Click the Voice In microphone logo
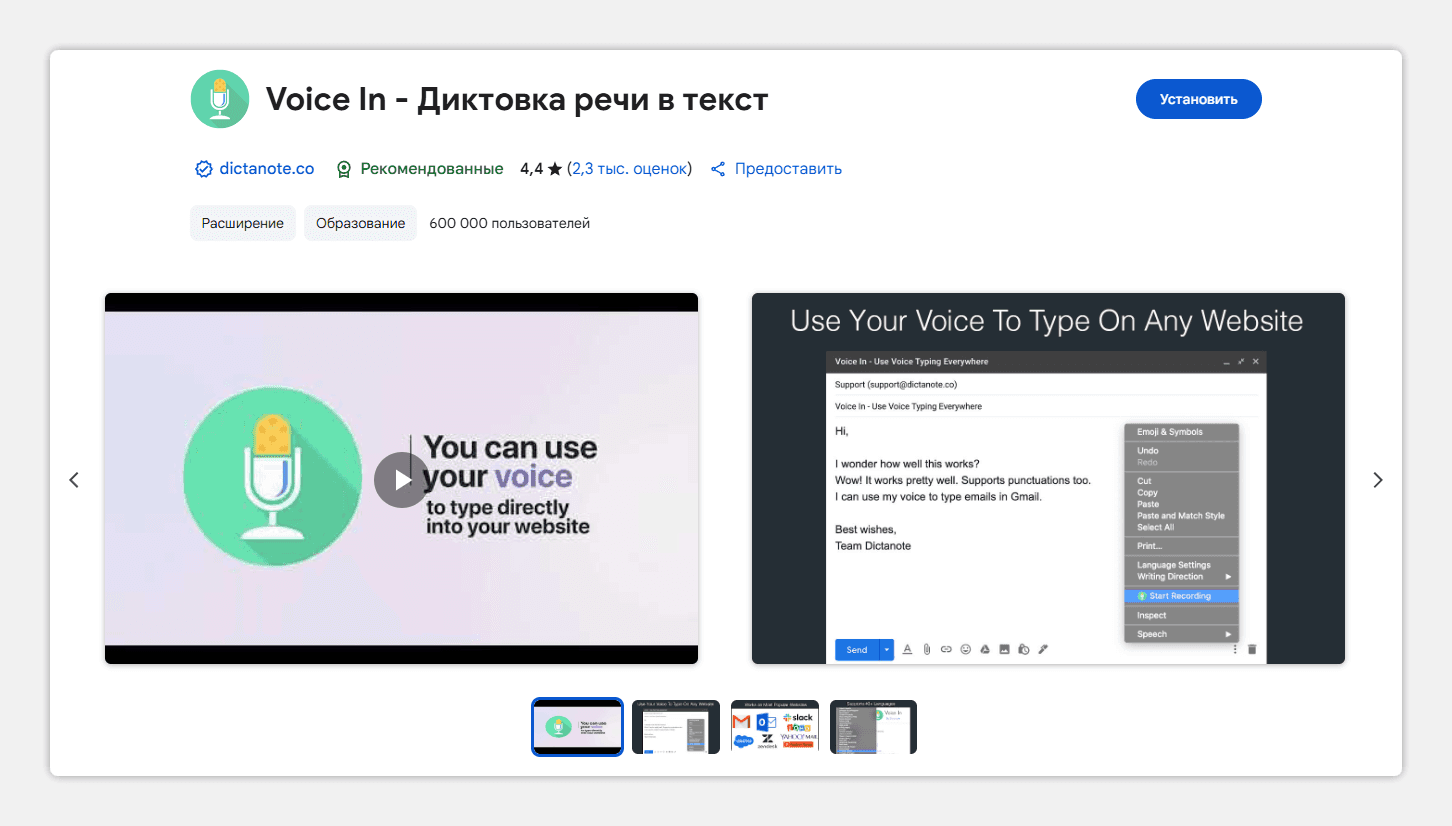This screenshot has width=1452, height=826. tap(220, 99)
